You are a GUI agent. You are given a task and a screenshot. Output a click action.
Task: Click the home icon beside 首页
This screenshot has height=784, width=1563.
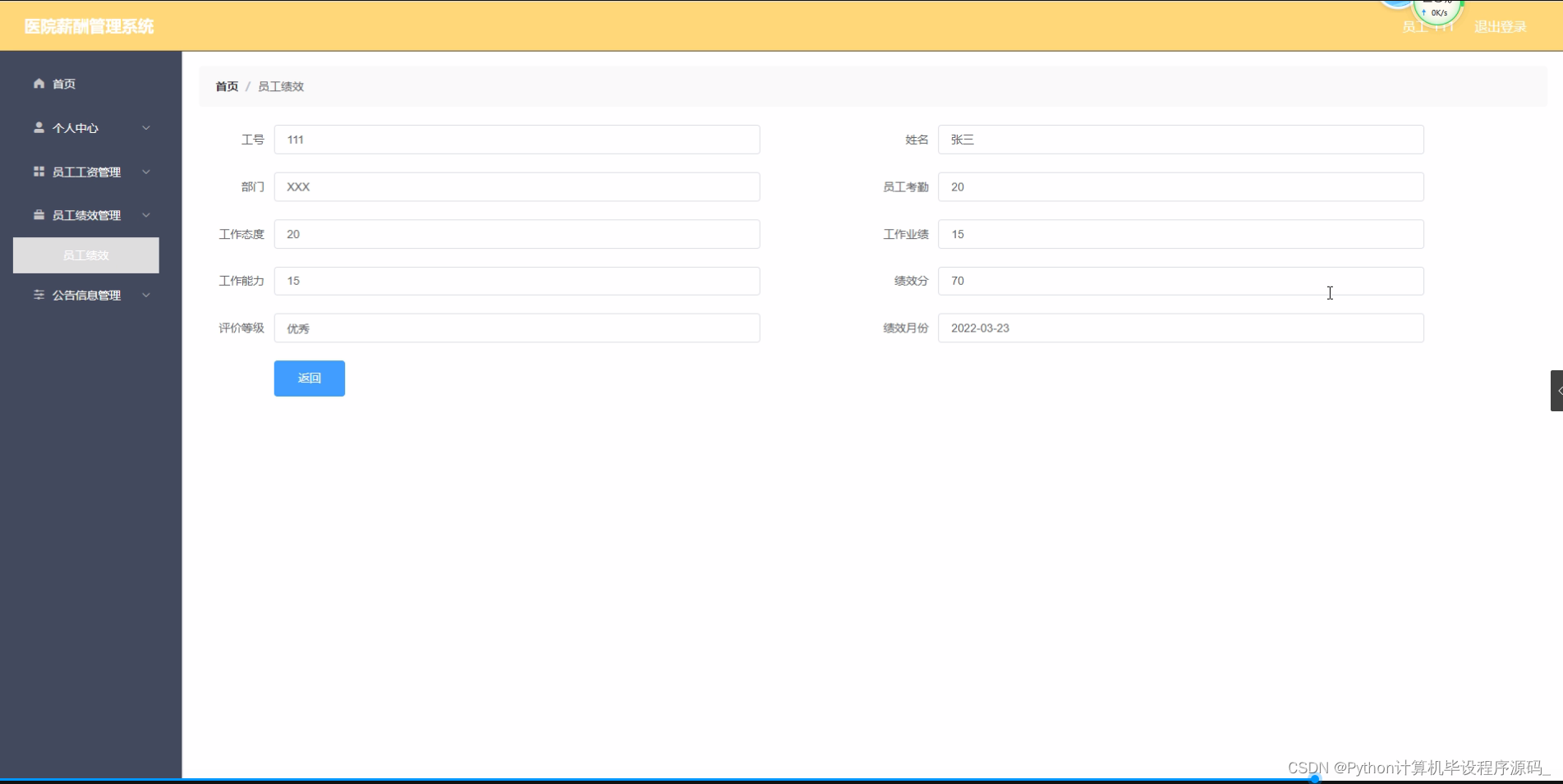tap(39, 84)
